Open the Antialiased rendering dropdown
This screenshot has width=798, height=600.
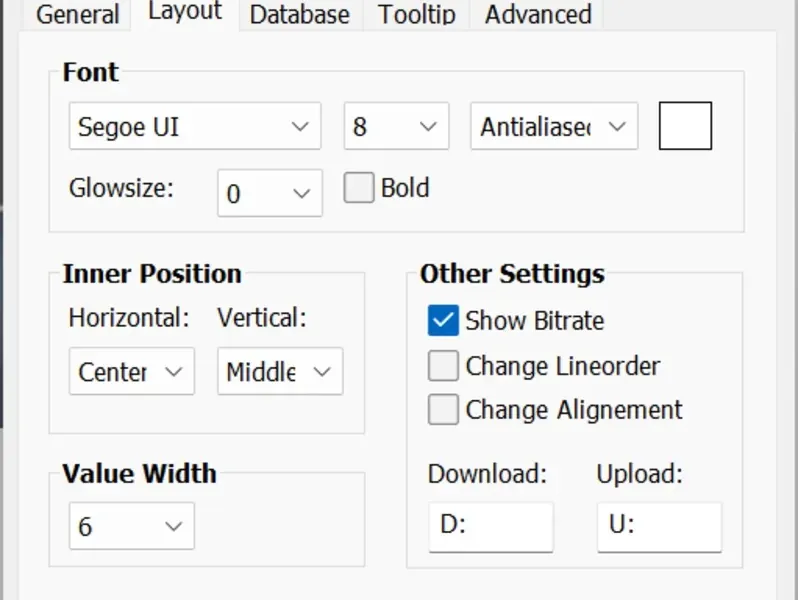click(554, 126)
